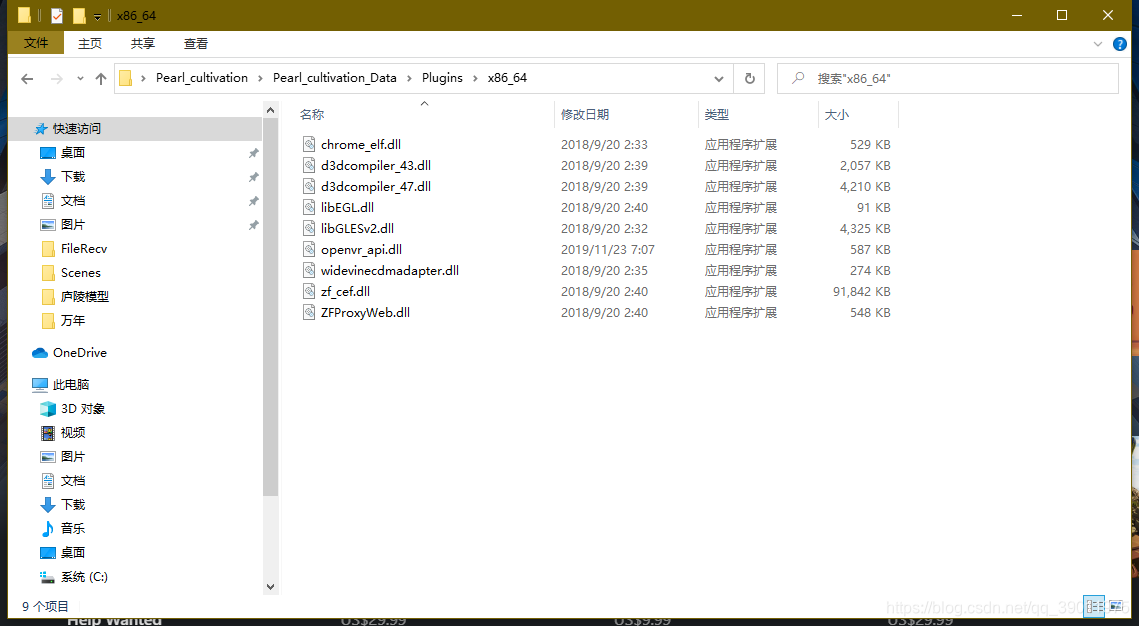Select widevinecdmadapter.dll in the file list

389,270
